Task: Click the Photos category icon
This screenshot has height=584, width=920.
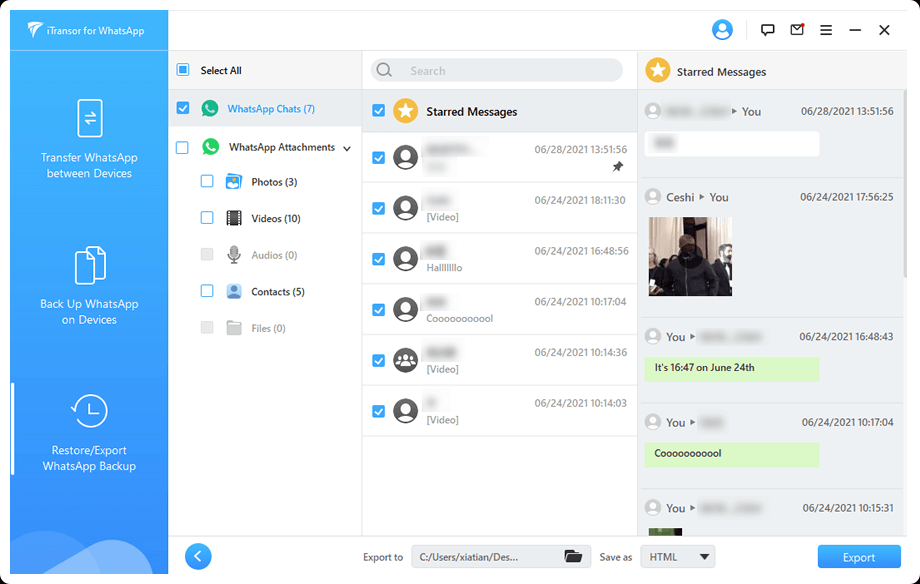Action: click(234, 181)
